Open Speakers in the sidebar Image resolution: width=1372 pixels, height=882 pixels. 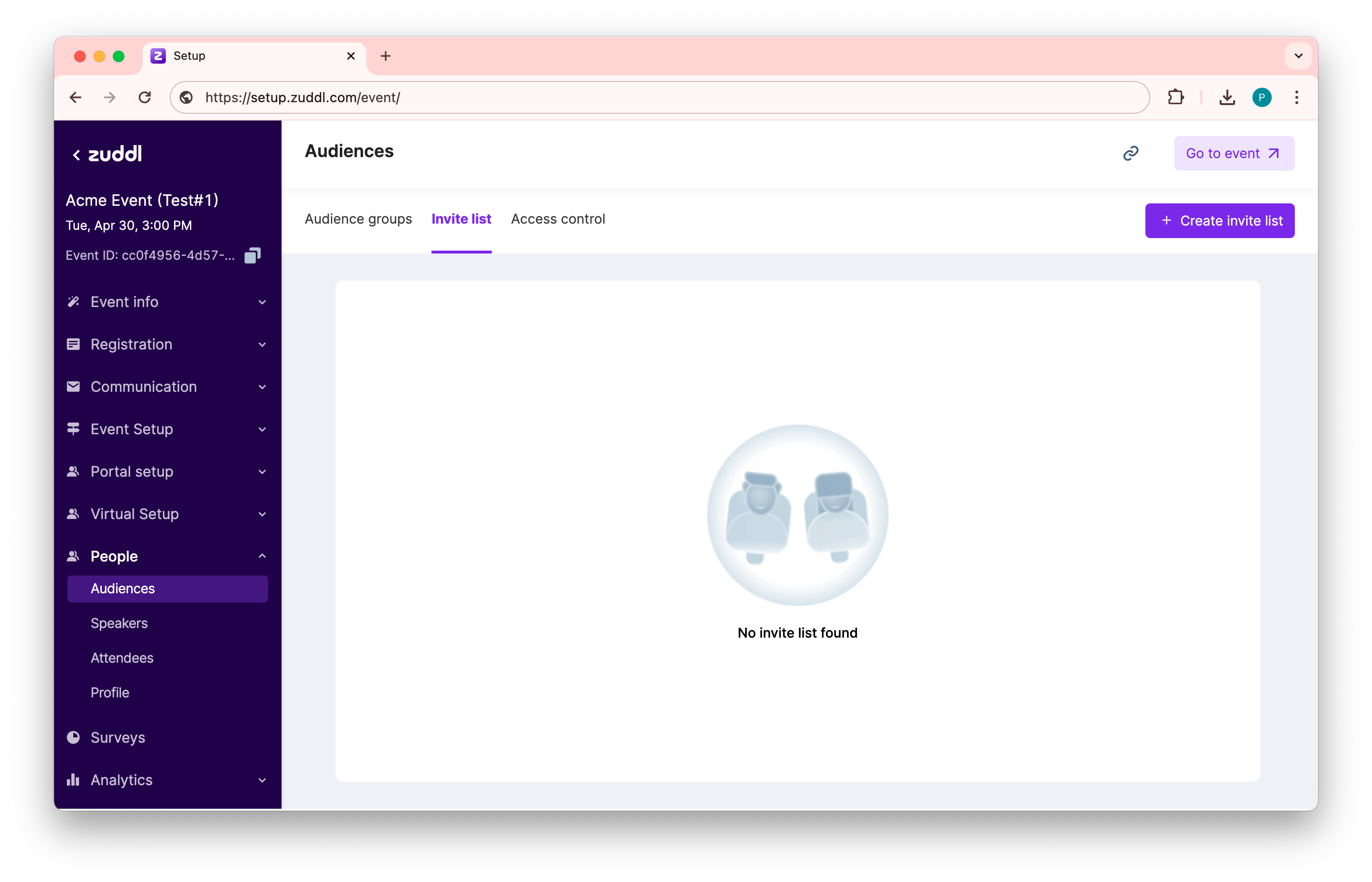point(119,623)
